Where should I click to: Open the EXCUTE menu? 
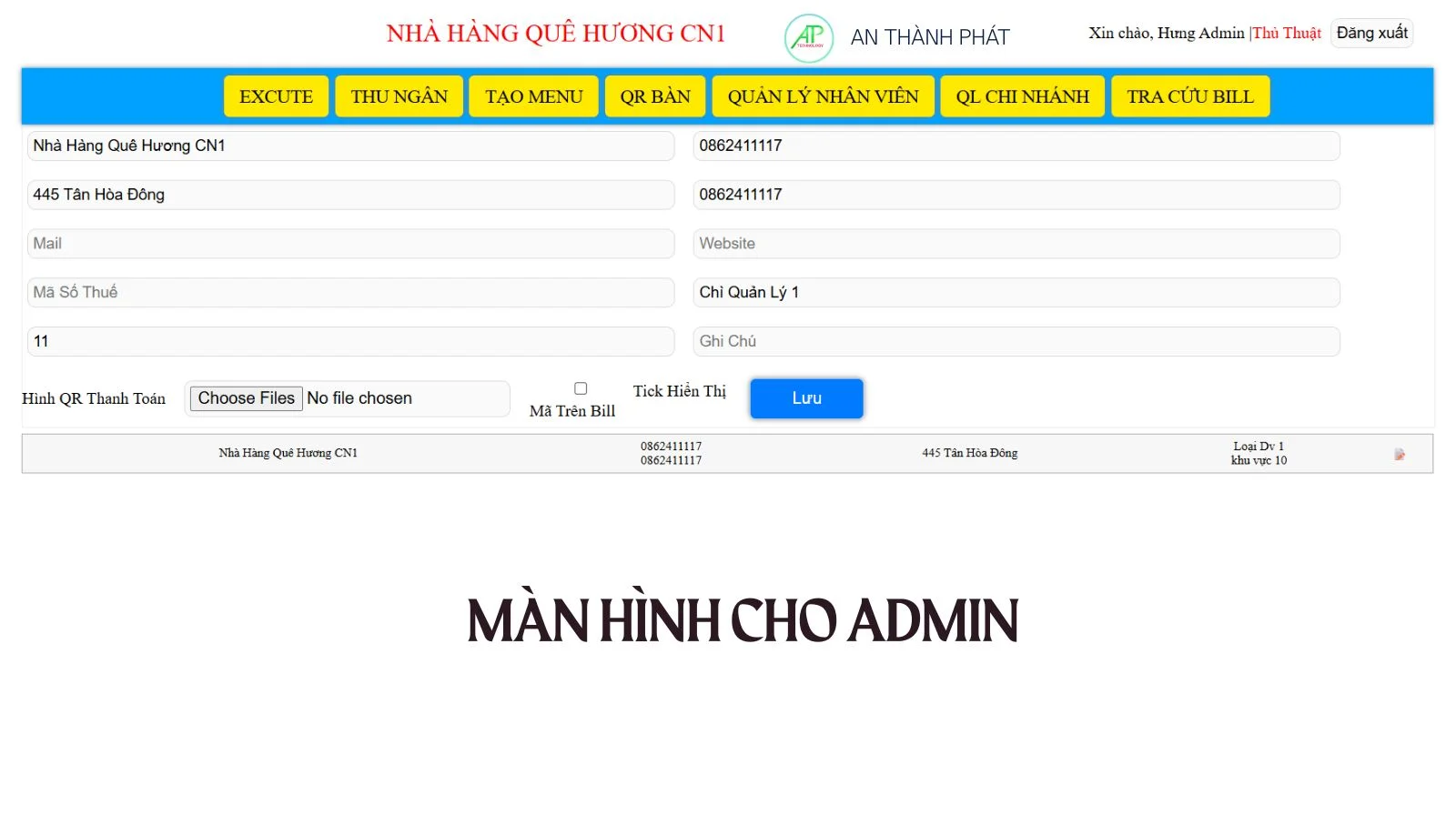pyautogui.click(x=276, y=96)
